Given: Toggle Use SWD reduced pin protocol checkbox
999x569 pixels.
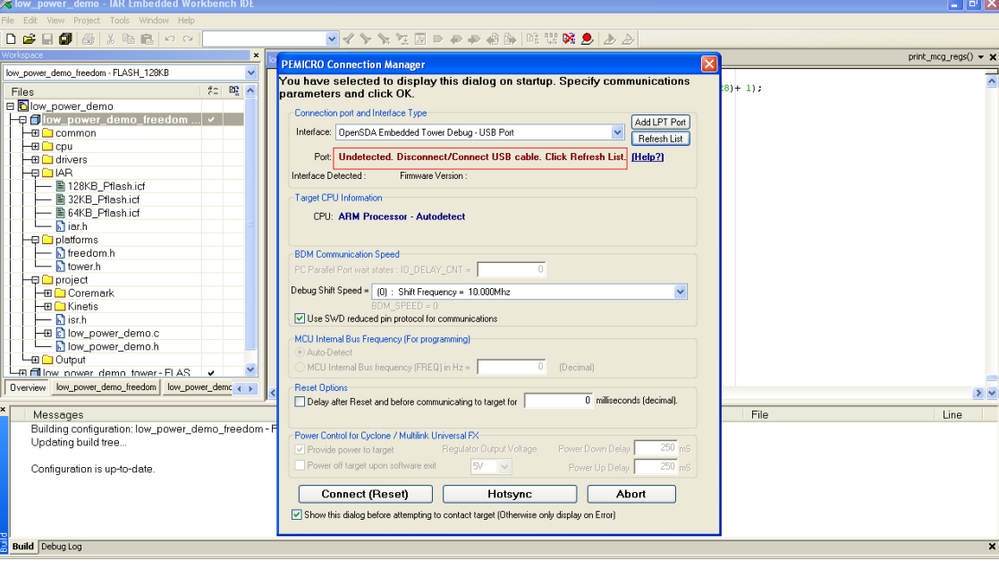Looking at the screenshot, I should click(299, 318).
